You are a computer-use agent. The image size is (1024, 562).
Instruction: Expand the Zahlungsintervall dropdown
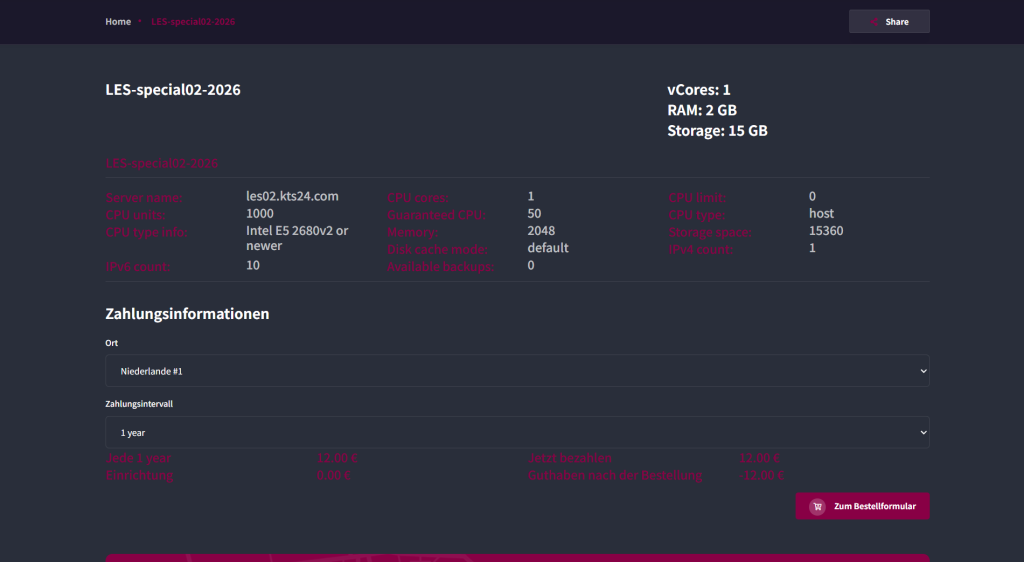point(517,433)
